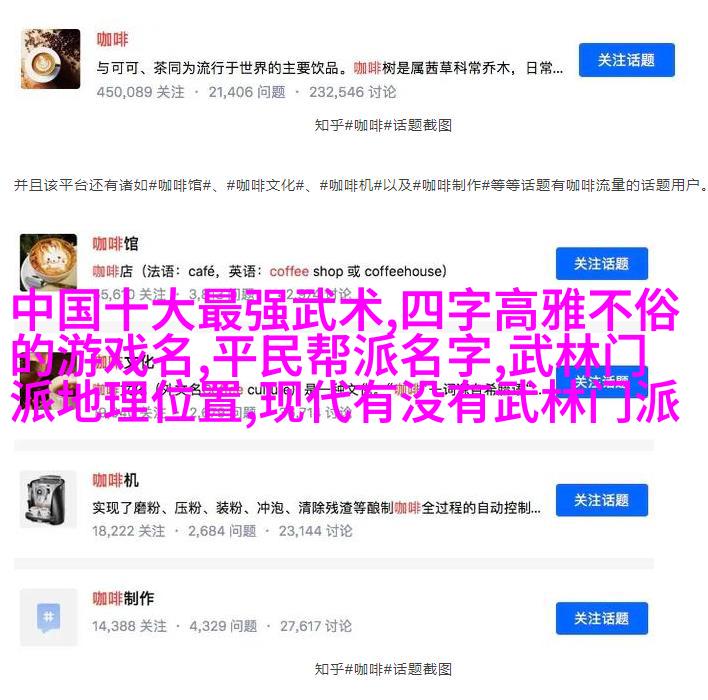Click the 232,546 讨论 count for 咖啡
Viewport: 708px width, 700px height.
[x=353, y=92]
